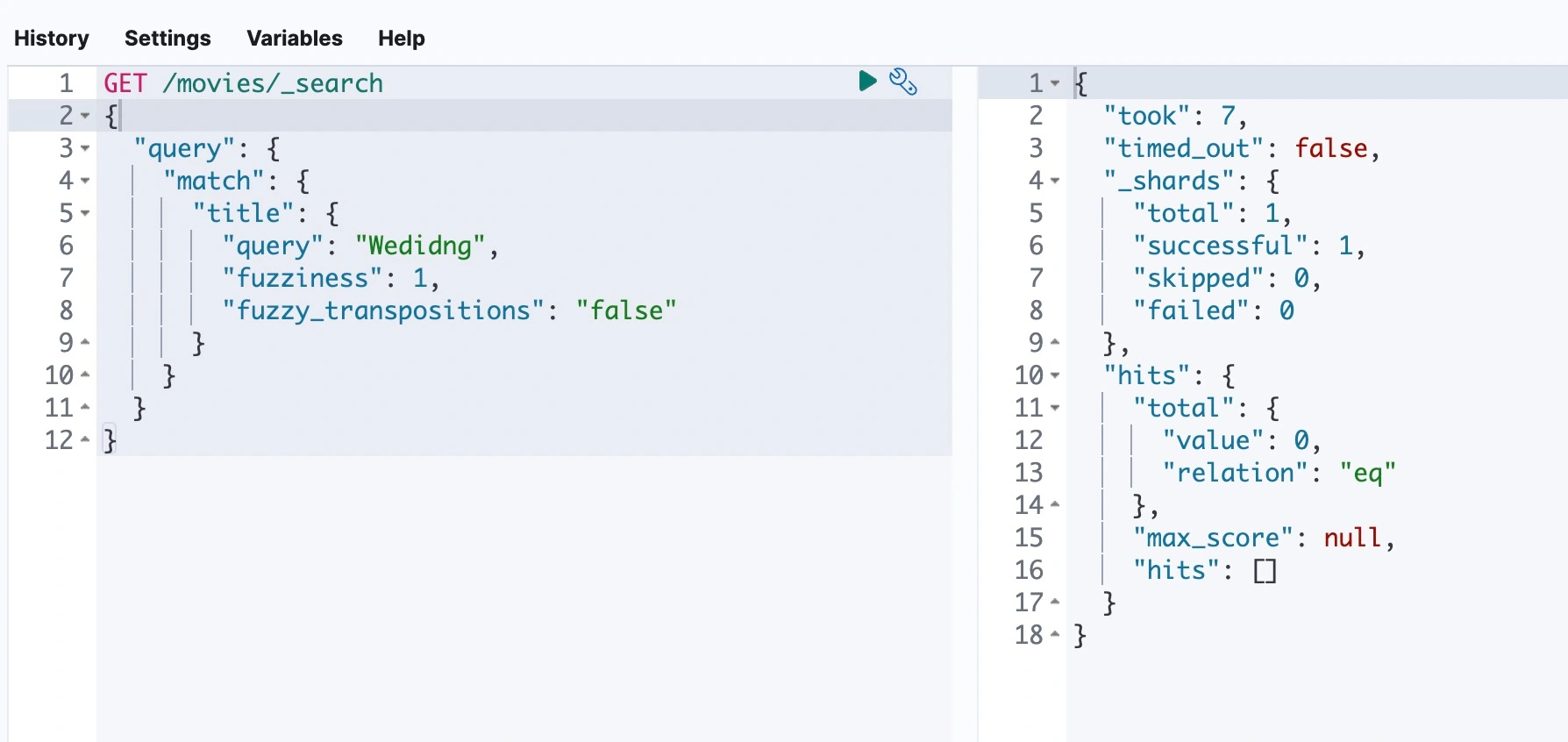The height and width of the screenshot is (742, 1568).
Task: Collapse the response root object at line 1
Action: (1055, 83)
